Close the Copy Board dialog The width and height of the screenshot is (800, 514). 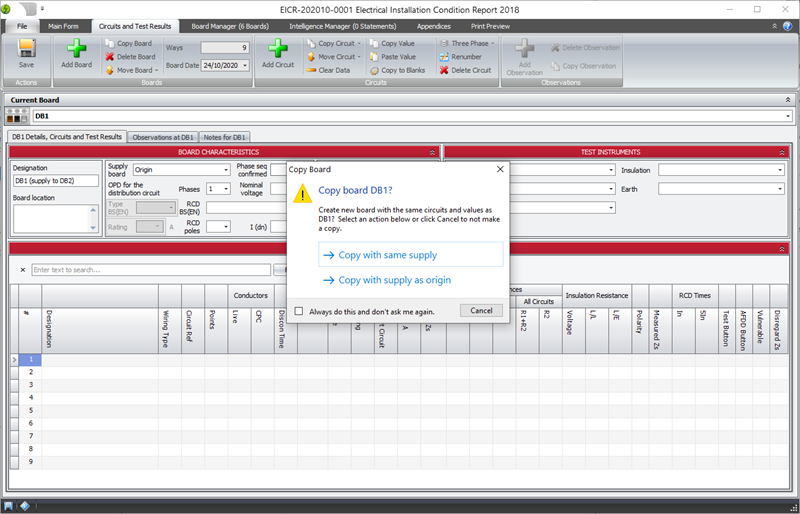coord(500,169)
